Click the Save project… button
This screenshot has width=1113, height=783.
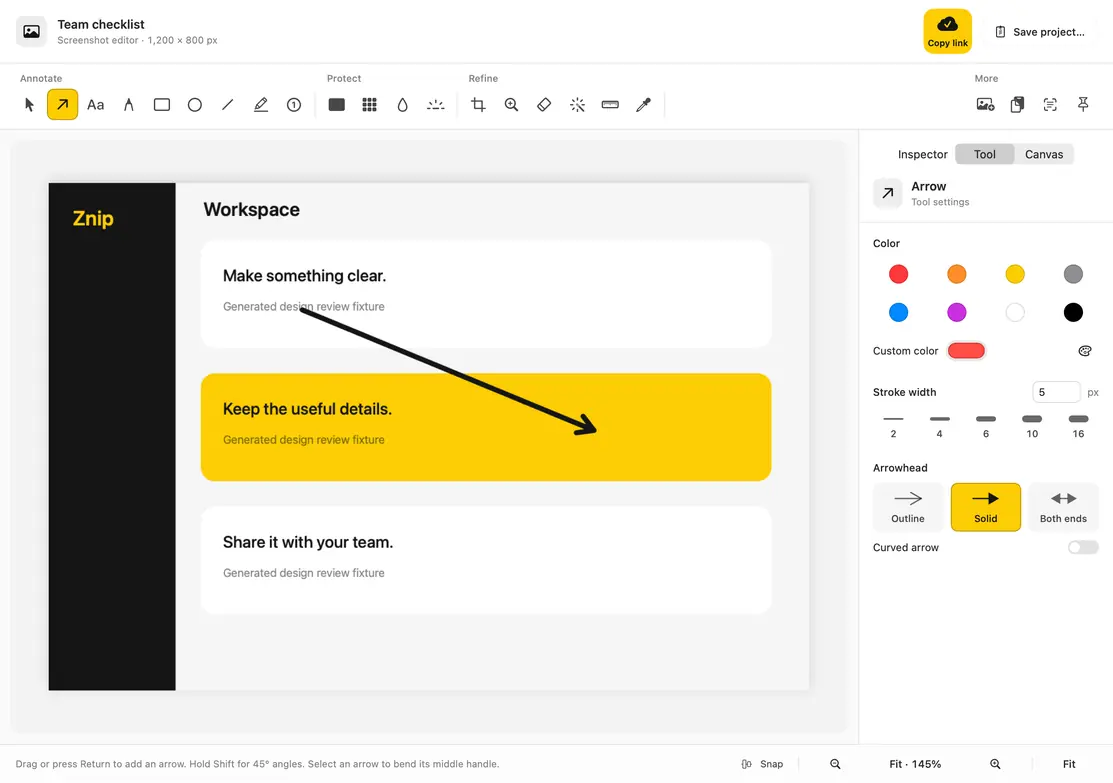1040,32
